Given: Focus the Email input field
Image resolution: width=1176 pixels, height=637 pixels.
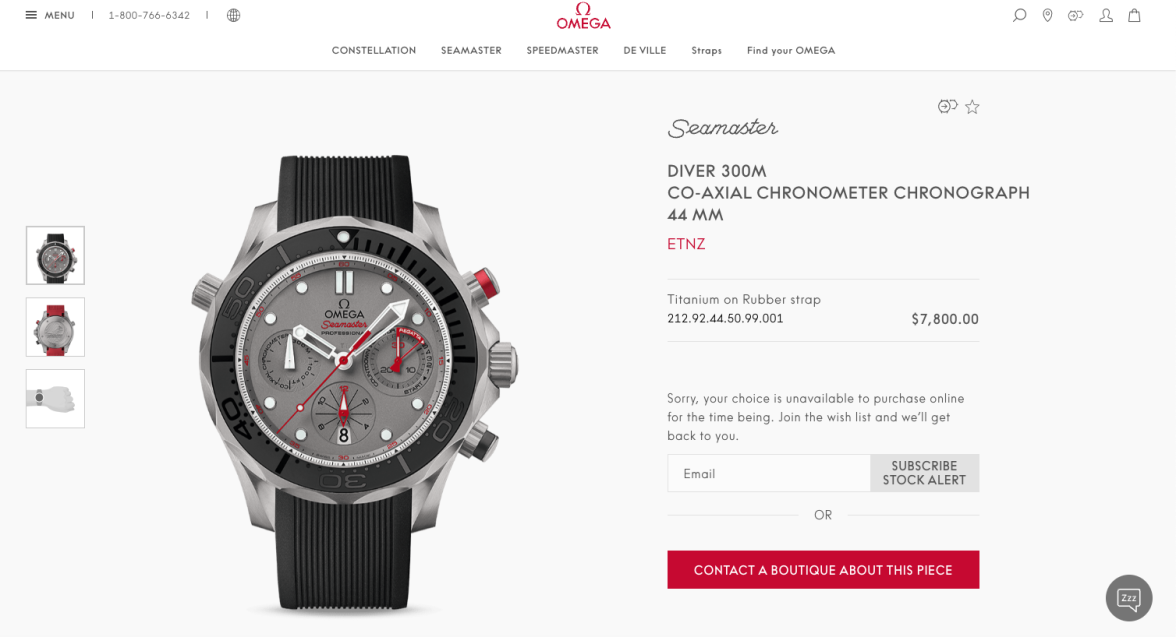Looking at the screenshot, I should pos(769,473).
